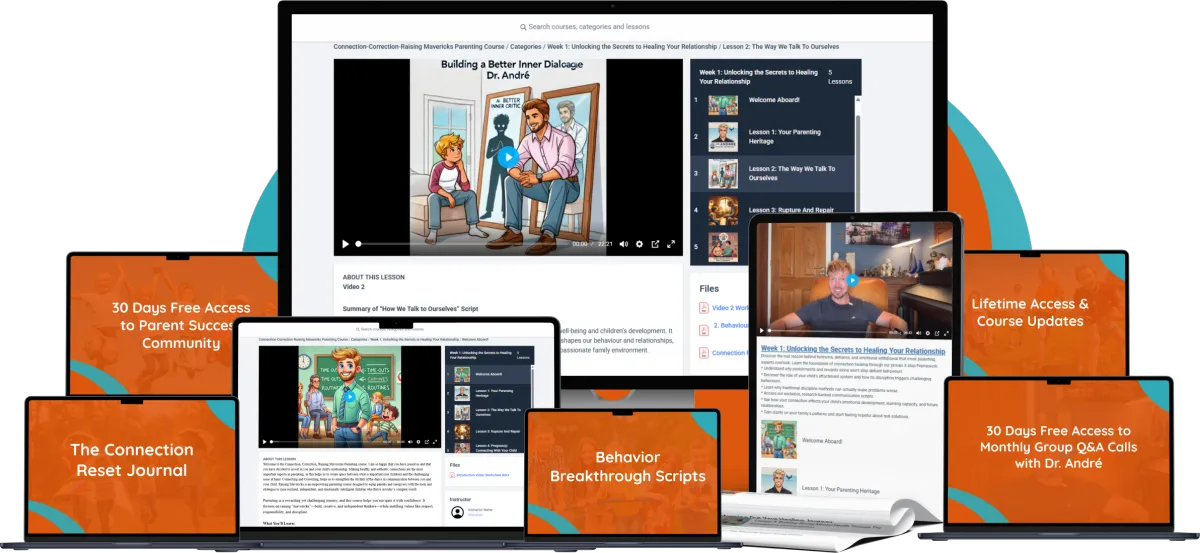
Task: Open course-name breadcrumb on the monitor
Action: pyautogui.click(x=418, y=47)
